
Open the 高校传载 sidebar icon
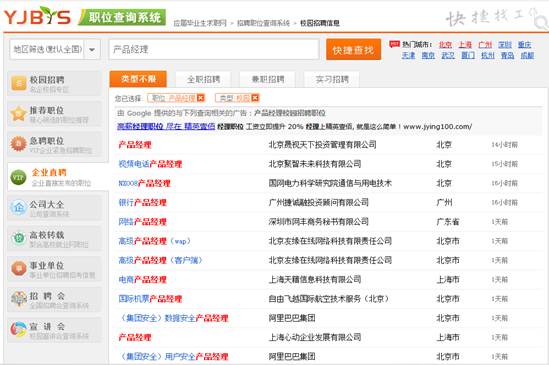[18, 238]
